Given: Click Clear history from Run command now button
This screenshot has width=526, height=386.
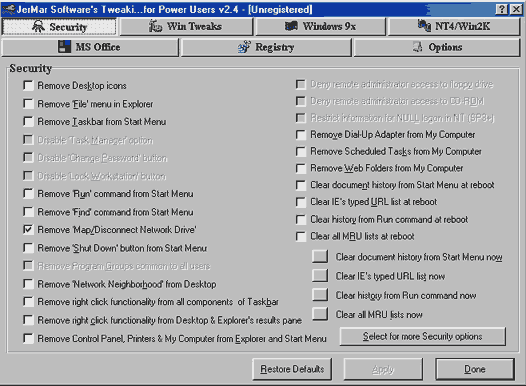Looking at the screenshot, I should tap(320, 295).
